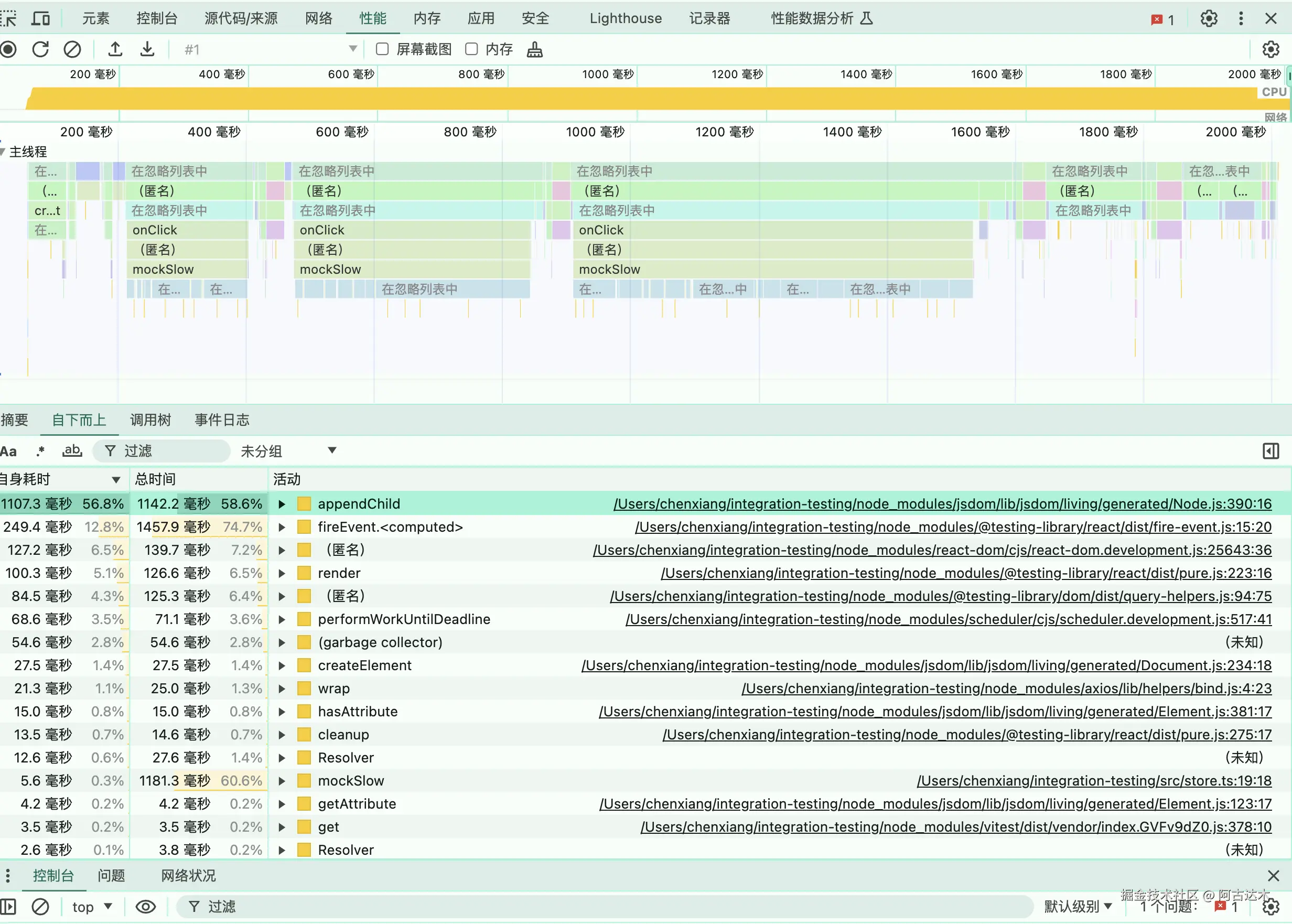The height and width of the screenshot is (924, 1292).
Task: Click reload and record profiling icon
Action: click(x=40, y=49)
